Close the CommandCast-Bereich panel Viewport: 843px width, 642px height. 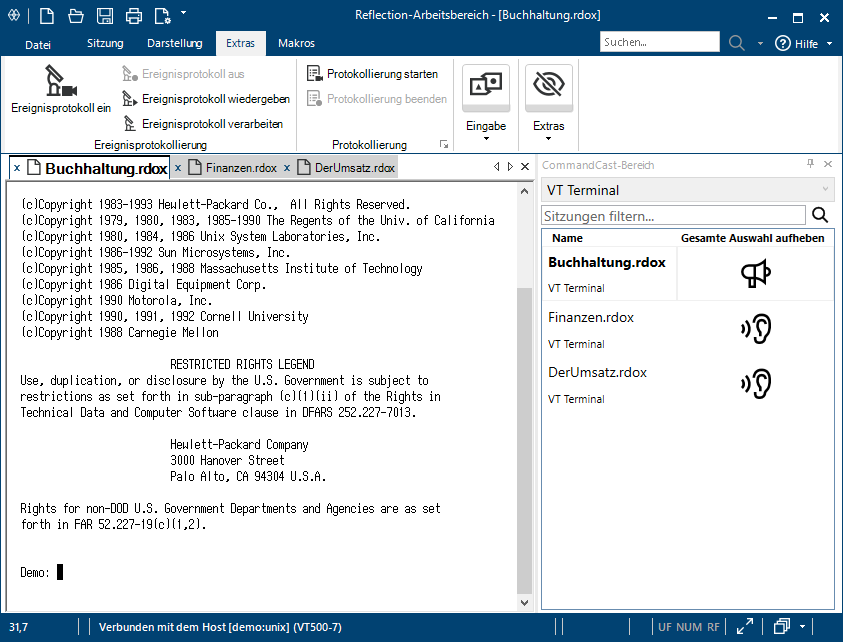click(x=828, y=163)
